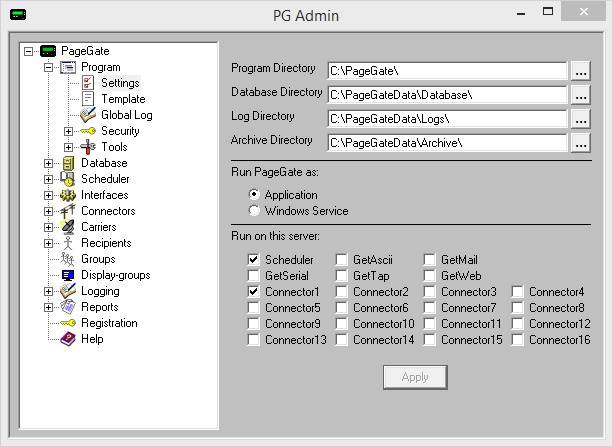Image resolution: width=613 pixels, height=447 pixels.
Task: Open the Global Log tree item
Action: click(x=127, y=115)
